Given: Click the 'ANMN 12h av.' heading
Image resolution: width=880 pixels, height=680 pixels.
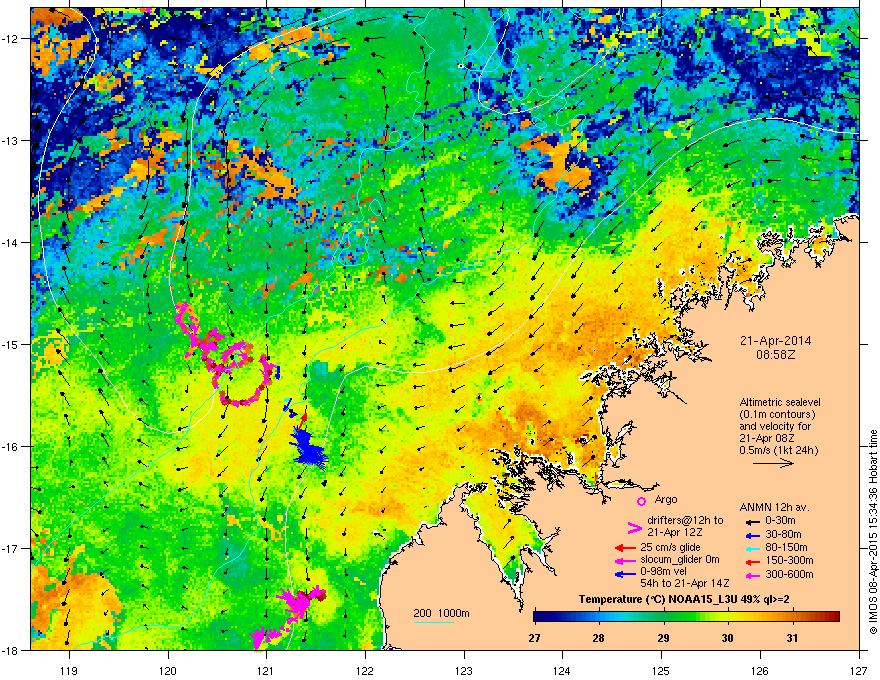Looking at the screenshot, I should pos(774,507).
